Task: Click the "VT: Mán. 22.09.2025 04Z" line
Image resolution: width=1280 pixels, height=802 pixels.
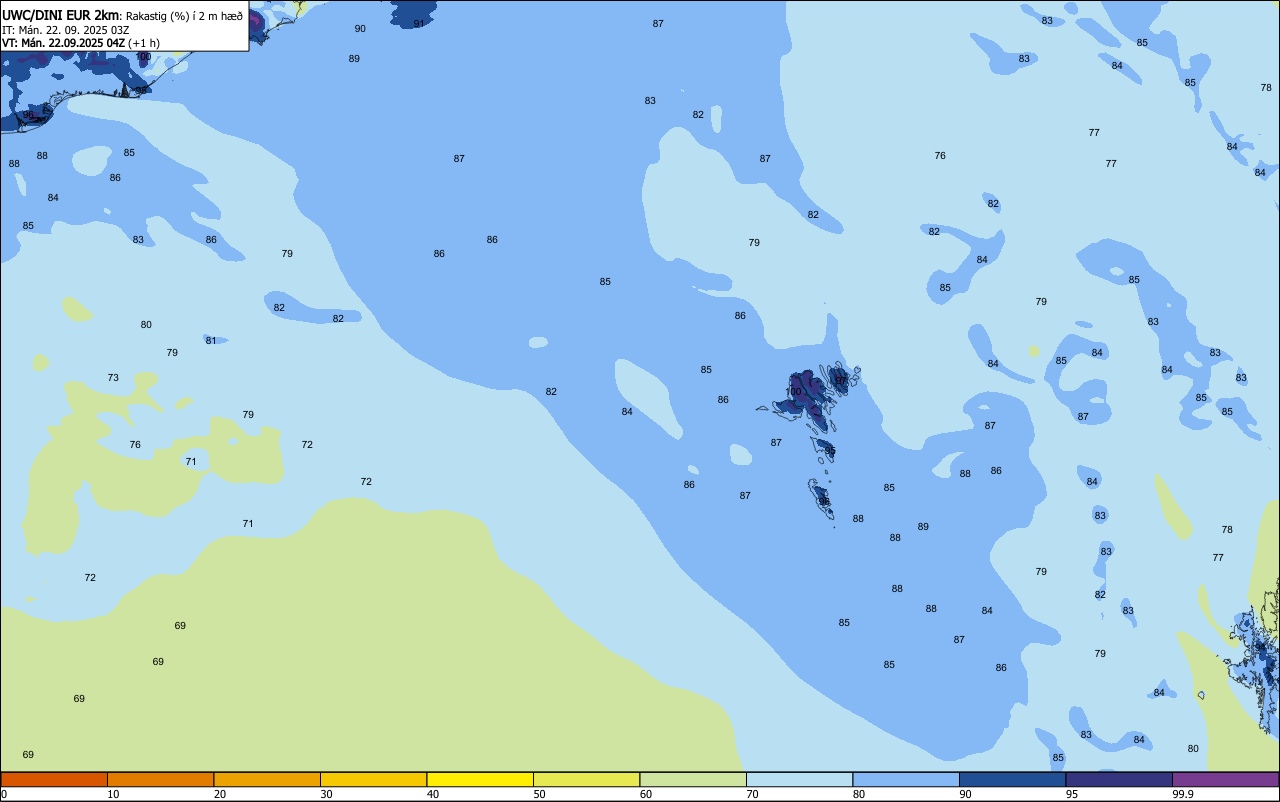Action: (63, 43)
